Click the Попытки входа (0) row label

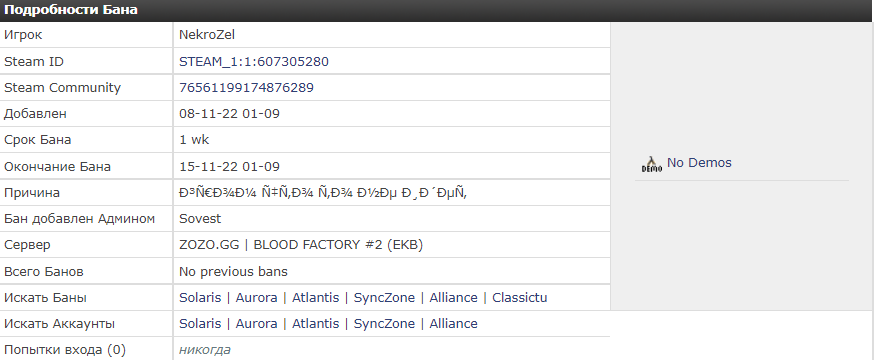65,350
